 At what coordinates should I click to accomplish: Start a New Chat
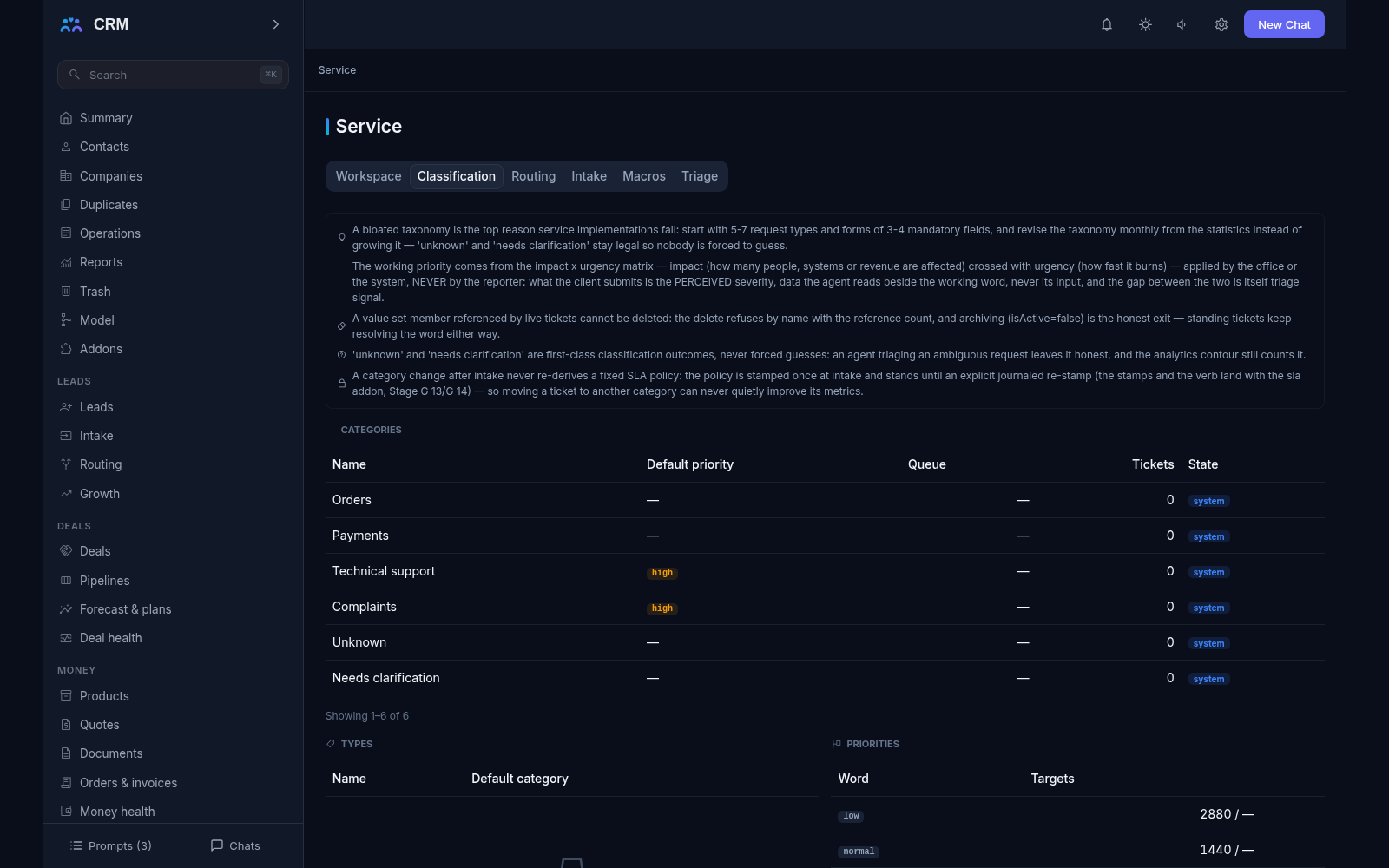1284,24
